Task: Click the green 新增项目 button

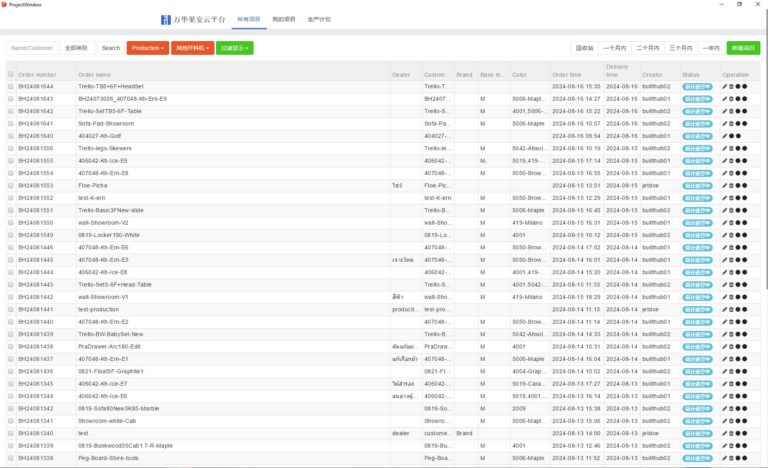Action: (743, 48)
